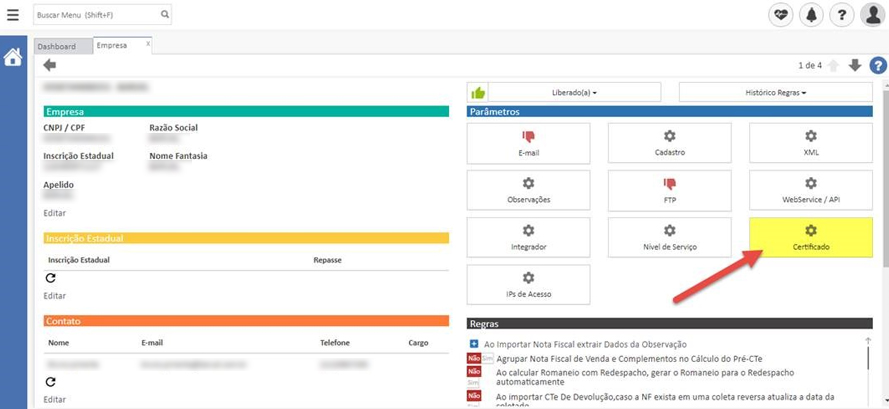This screenshot has height=409, width=889.
Task: Open the health heartbeat monitor icon
Action: (780, 16)
